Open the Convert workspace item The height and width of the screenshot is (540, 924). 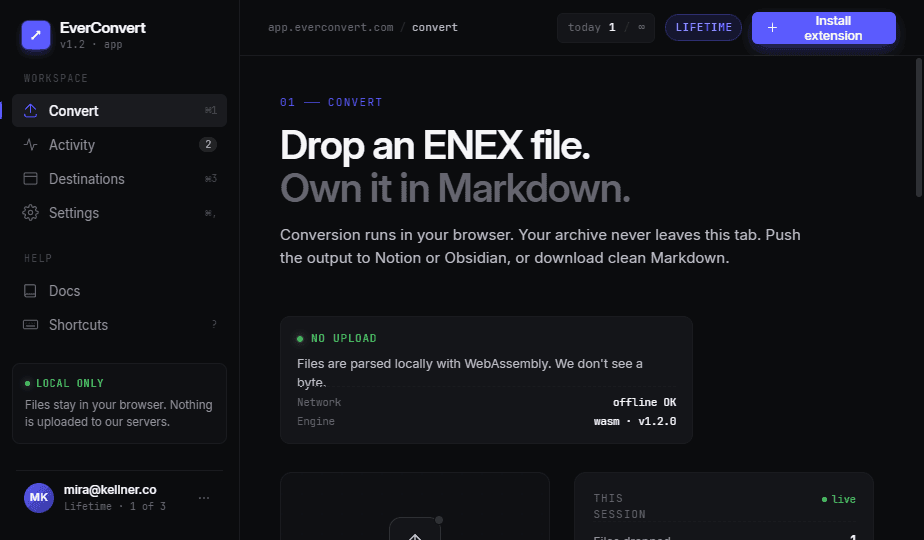coord(120,110)
